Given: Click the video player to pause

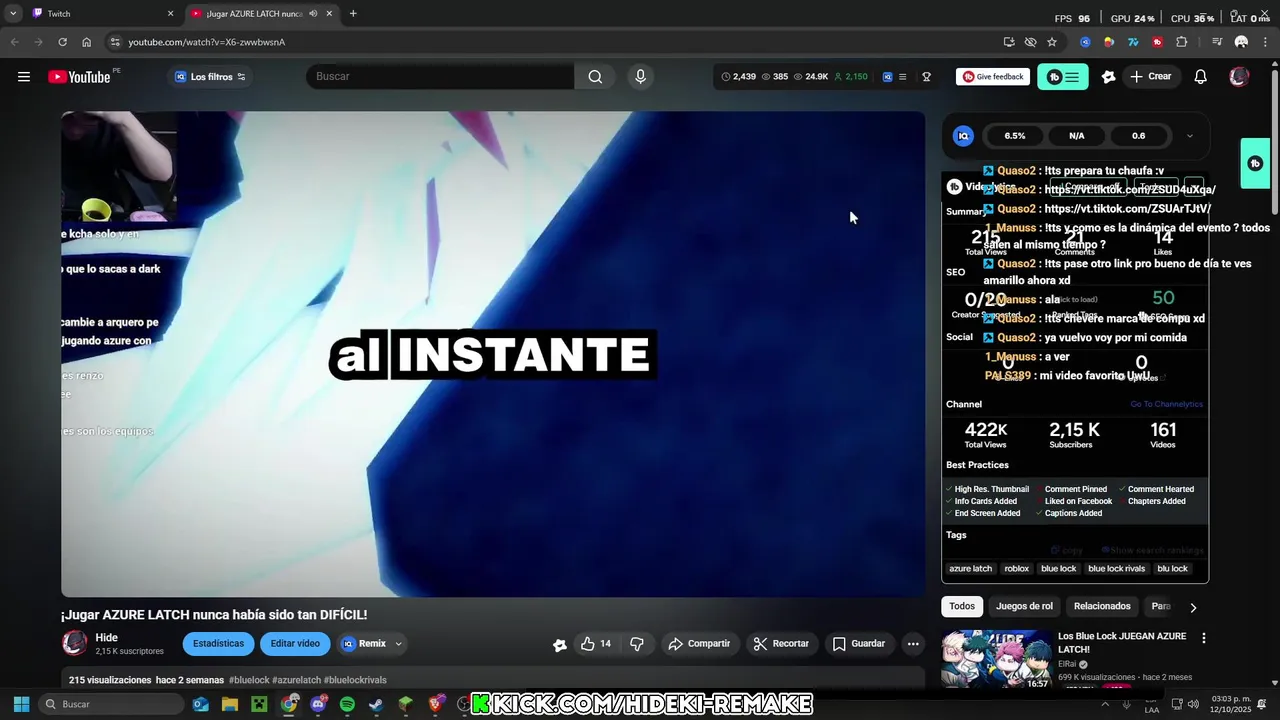Looking at the screenshot, I should pos(493,354).
